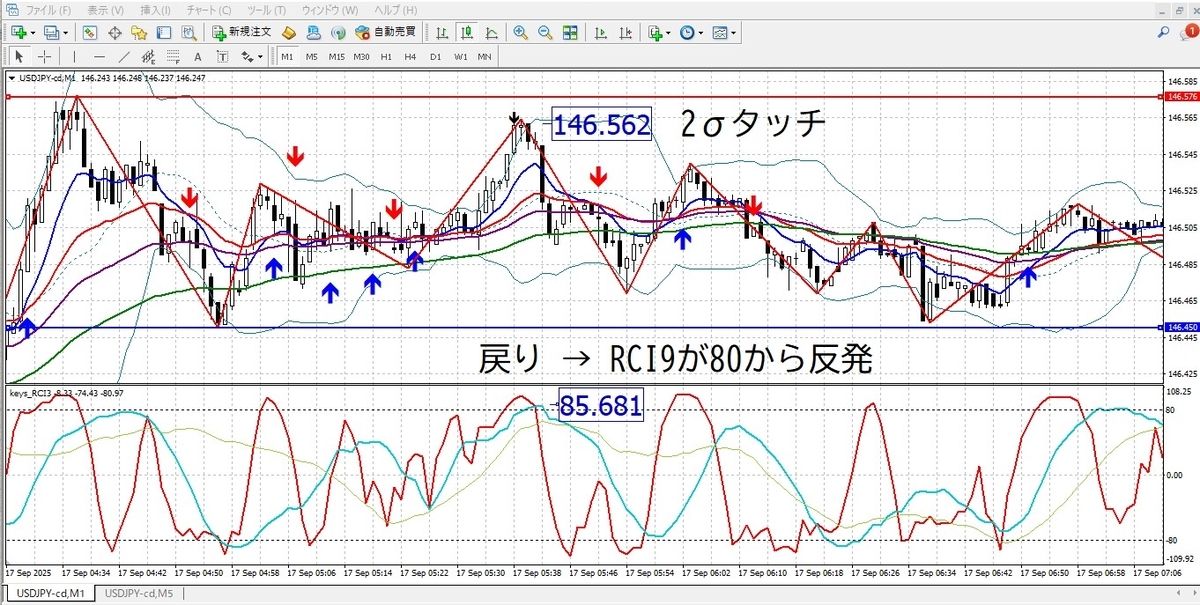The image size is (1200, 605).
Task: Show the Market Watch window
Action: pos(90,32)
